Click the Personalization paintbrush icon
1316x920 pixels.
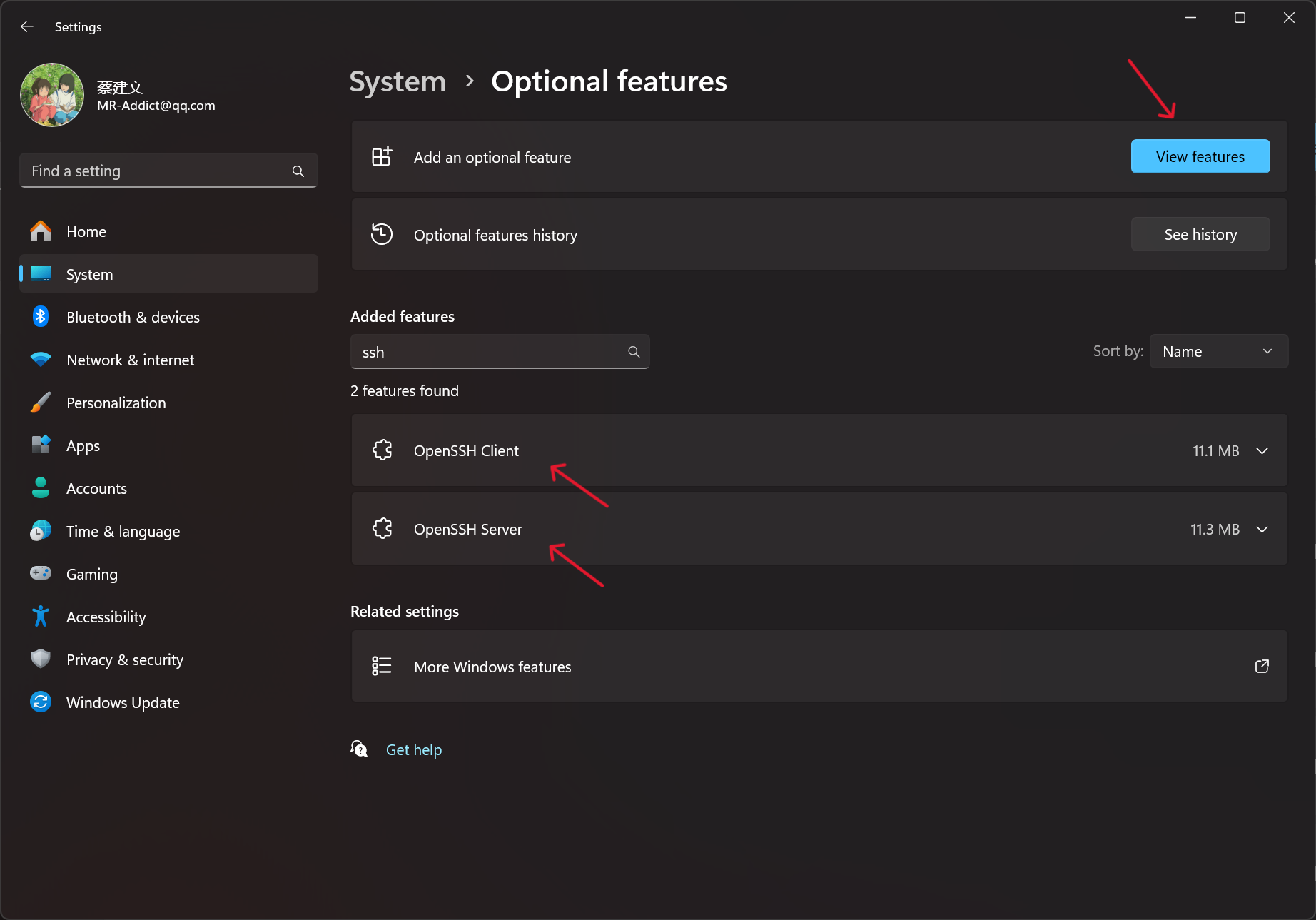point(41,402)
